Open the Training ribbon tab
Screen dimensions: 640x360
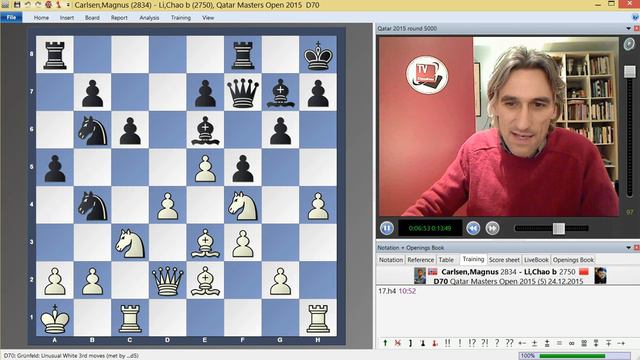181,18
